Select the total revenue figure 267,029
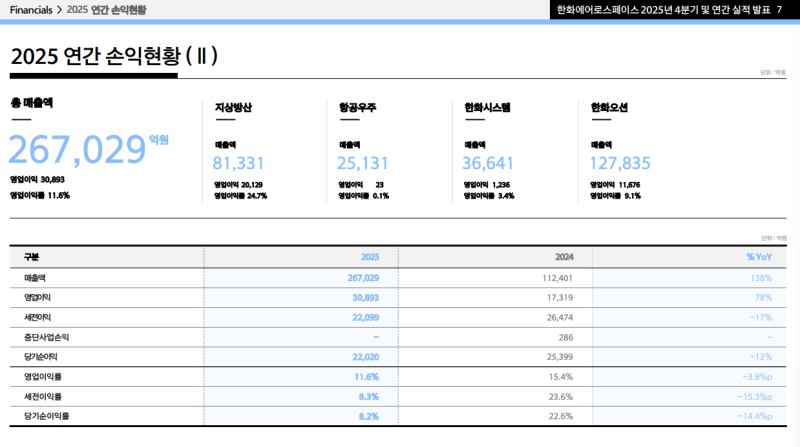This screenshot has height=447, width=800. [x=78, y=149]
